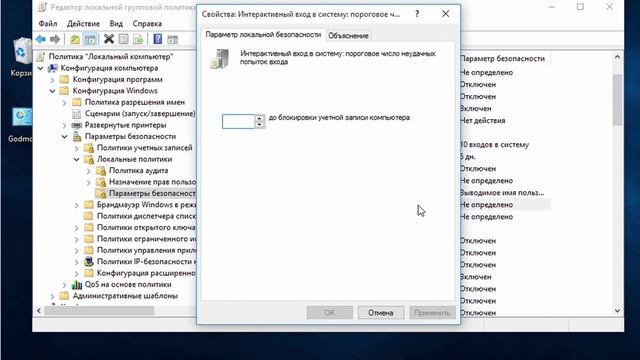Click the folder icon of Локальные политики
Screen dimensions: 640x360
click(x=89, y=159)
